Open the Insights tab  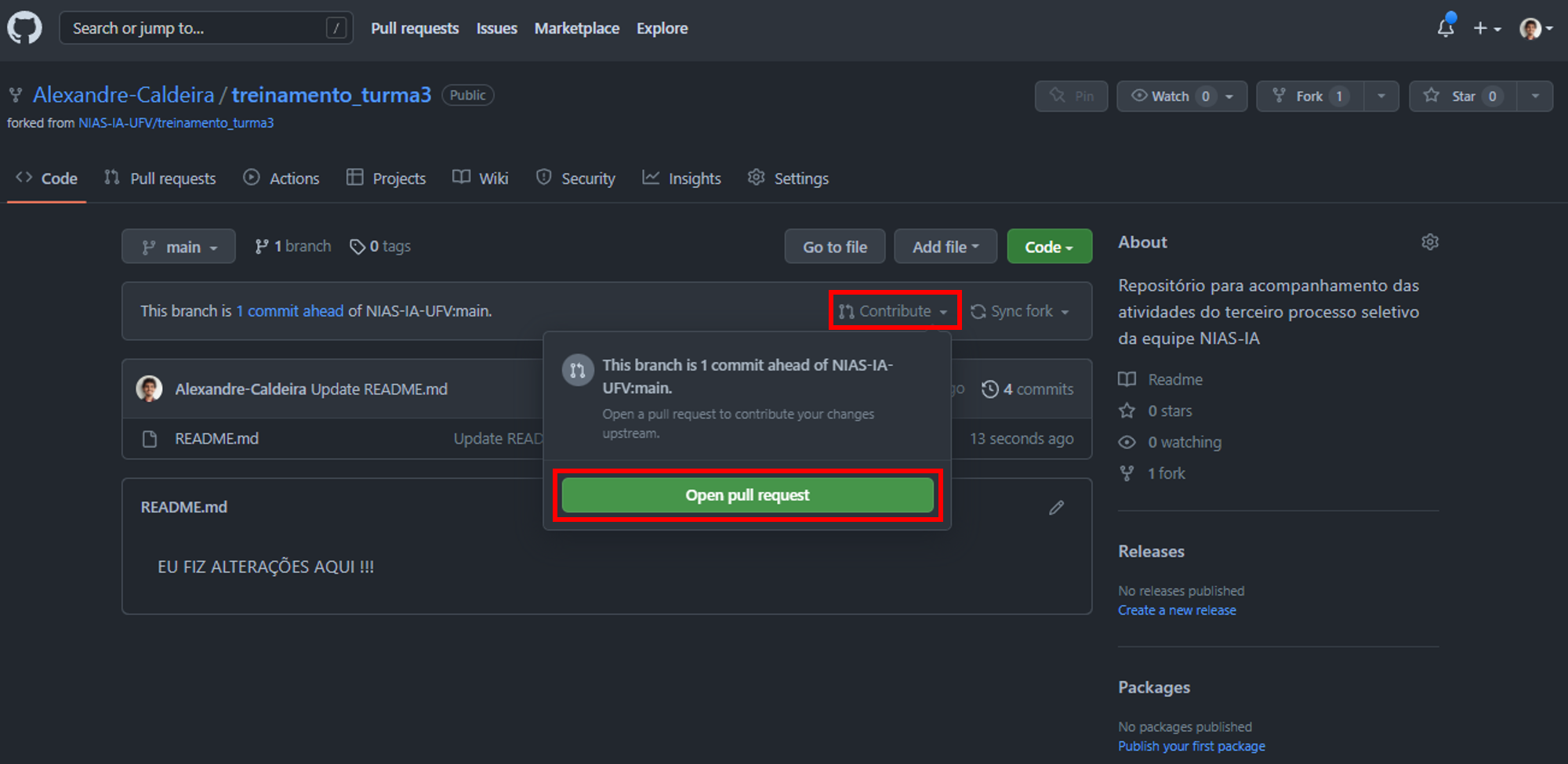681,179
